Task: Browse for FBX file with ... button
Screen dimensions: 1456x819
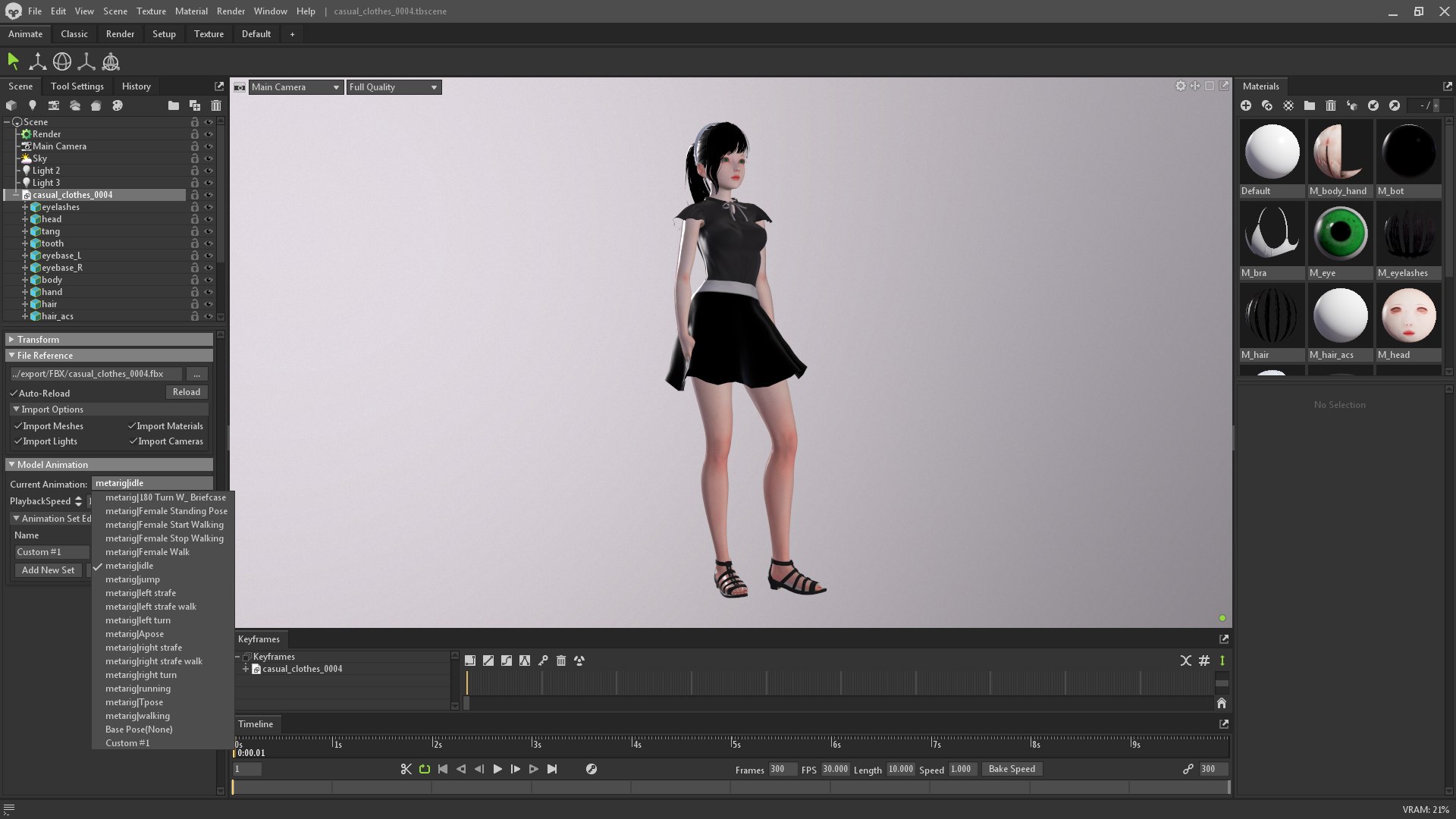Action: pos(196,374)
